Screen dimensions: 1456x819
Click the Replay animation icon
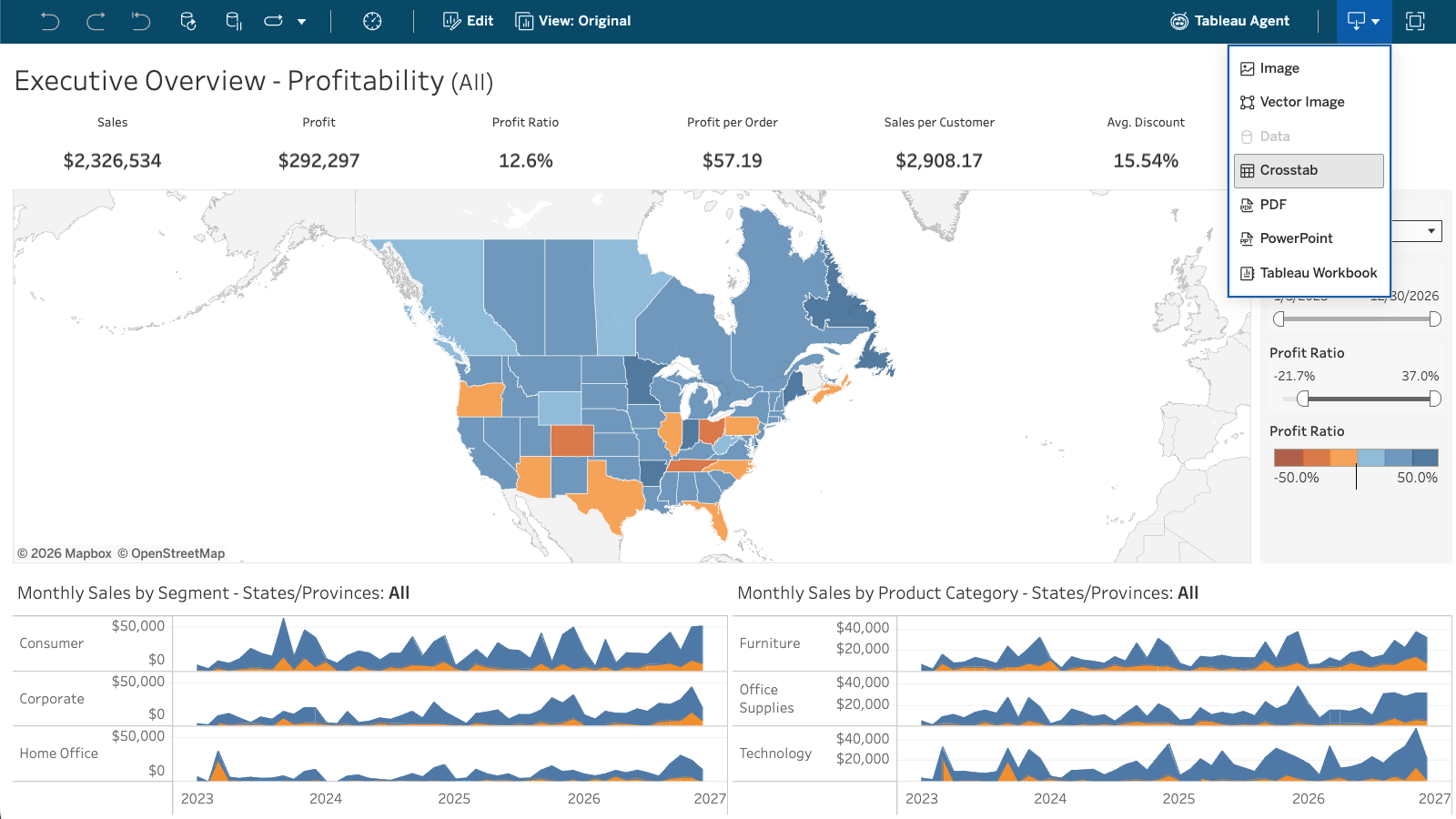273,21
